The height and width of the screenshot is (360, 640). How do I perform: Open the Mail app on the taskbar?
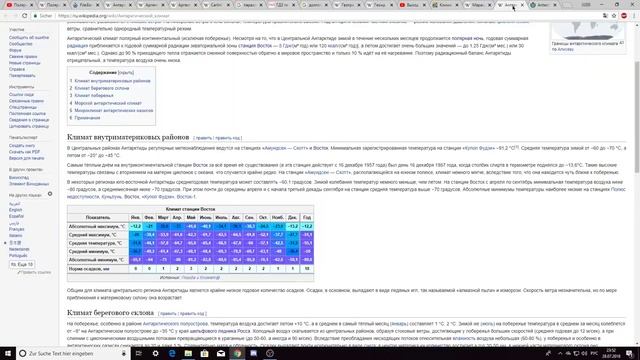tap(221, 353)
